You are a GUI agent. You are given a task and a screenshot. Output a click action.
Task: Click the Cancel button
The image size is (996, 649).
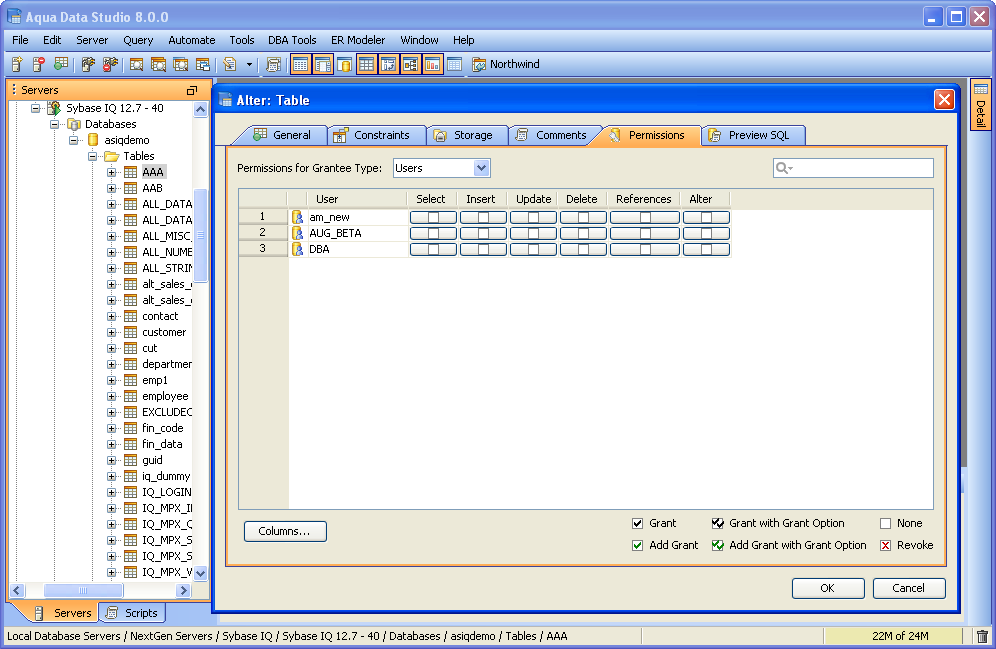pos(909,588)
